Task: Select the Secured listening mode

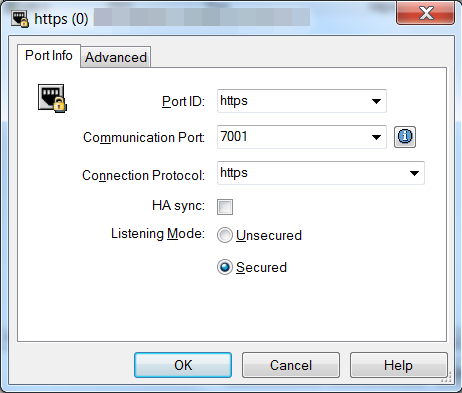Action: point(225,267)
